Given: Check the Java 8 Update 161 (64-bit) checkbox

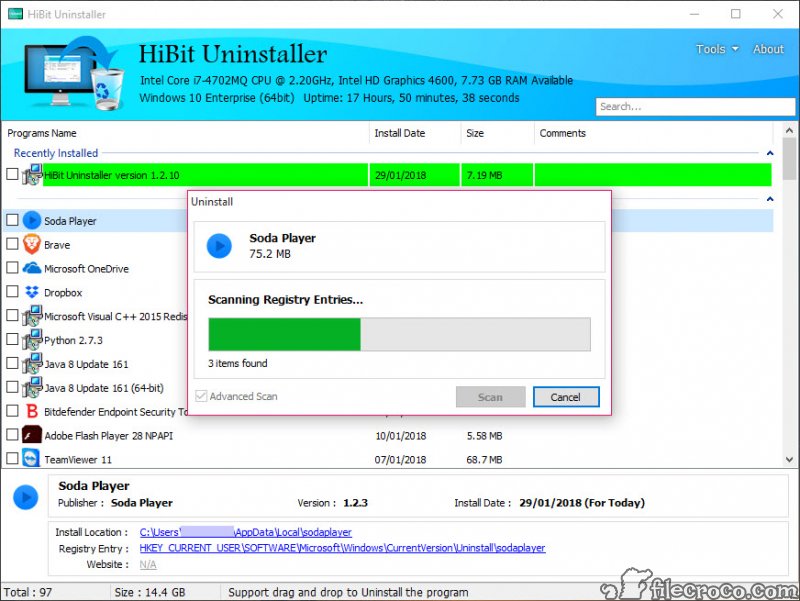Looking at the screenshot, I should click(x=12, y=387).
